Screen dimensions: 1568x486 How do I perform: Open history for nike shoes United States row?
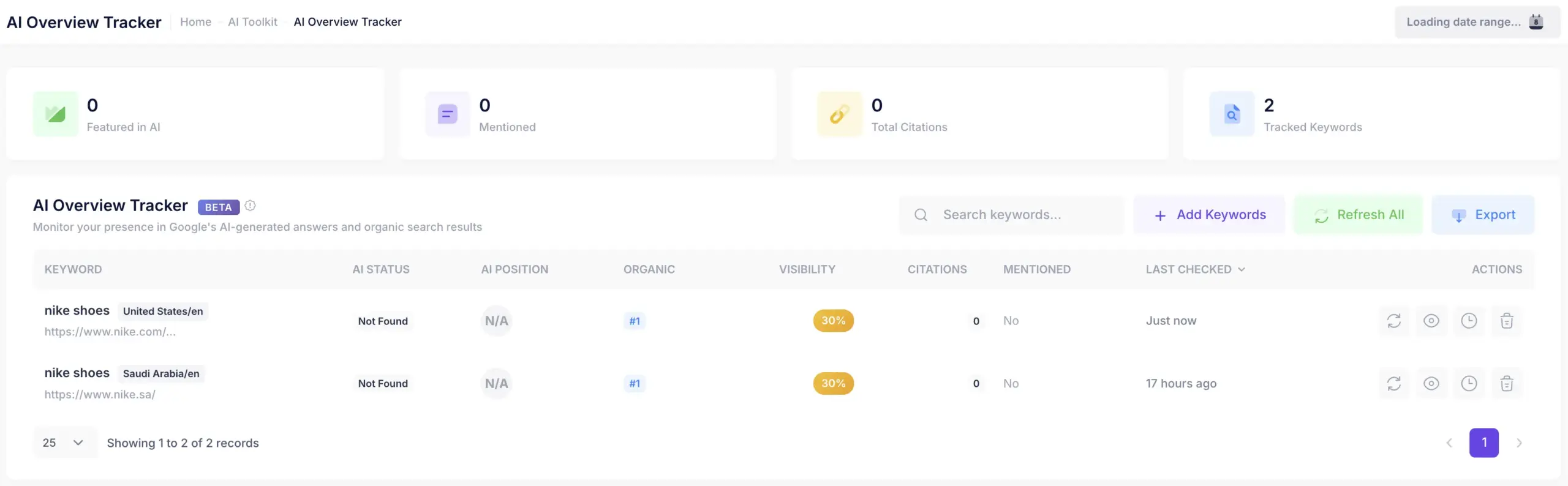point(1469,321)
